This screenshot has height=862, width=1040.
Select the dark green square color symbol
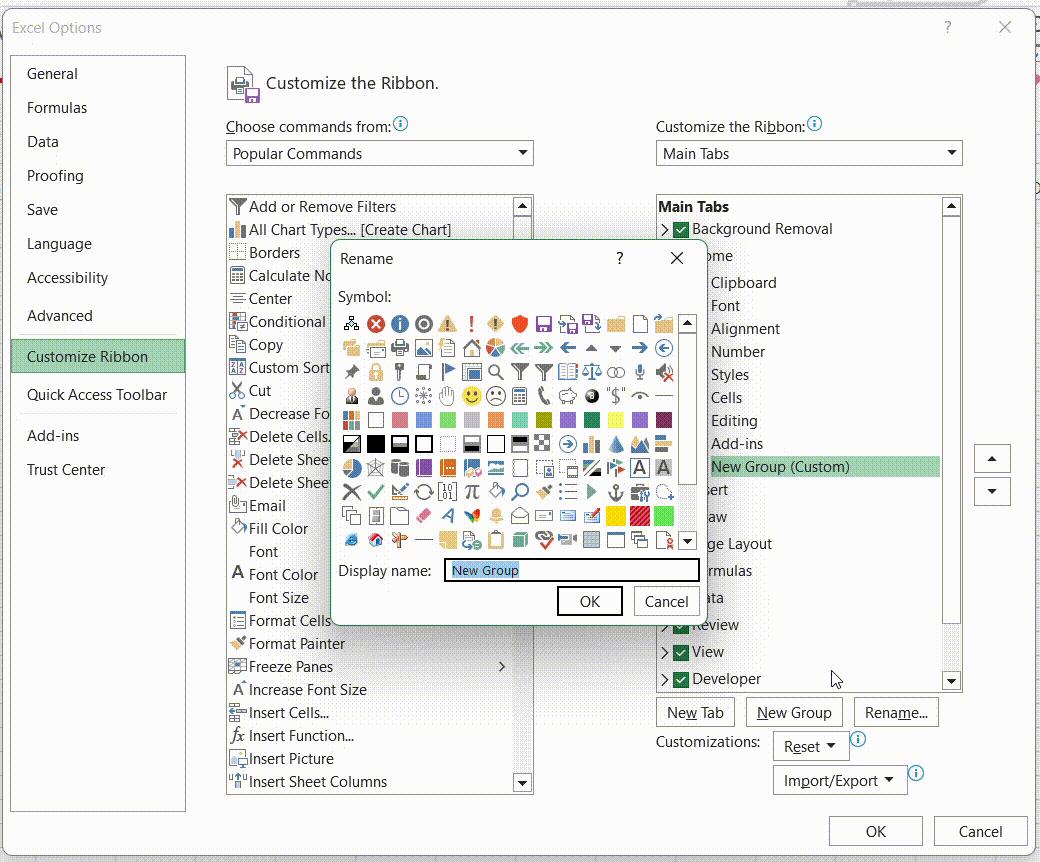592,420
